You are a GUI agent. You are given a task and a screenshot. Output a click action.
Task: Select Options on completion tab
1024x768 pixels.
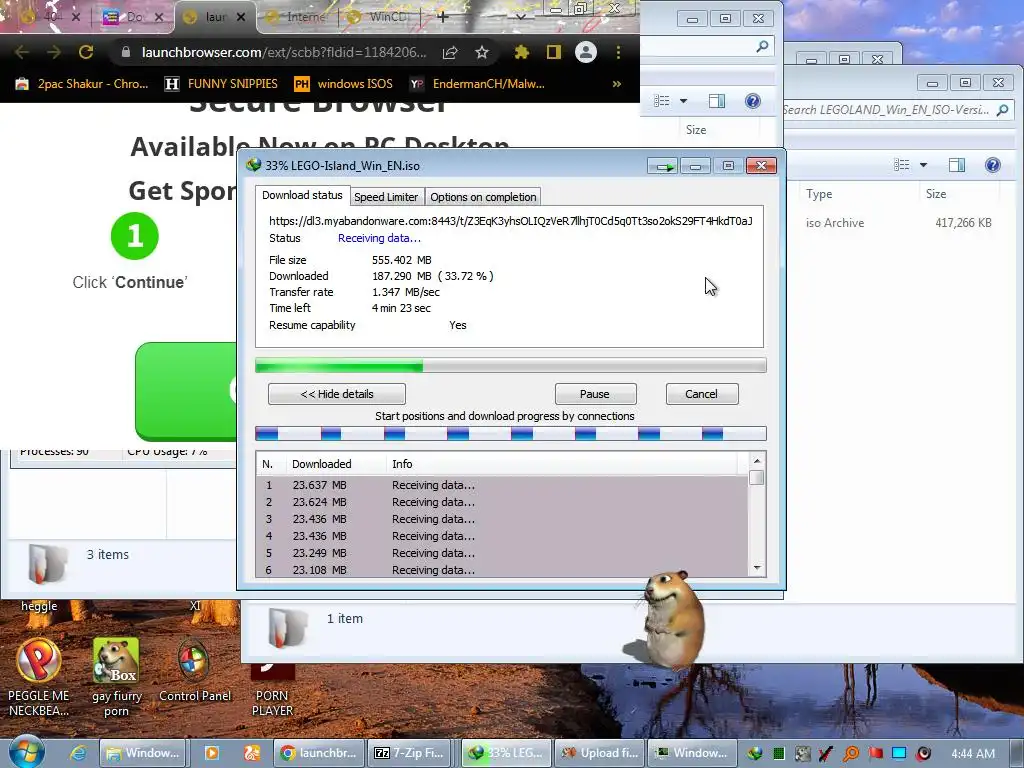483,197
